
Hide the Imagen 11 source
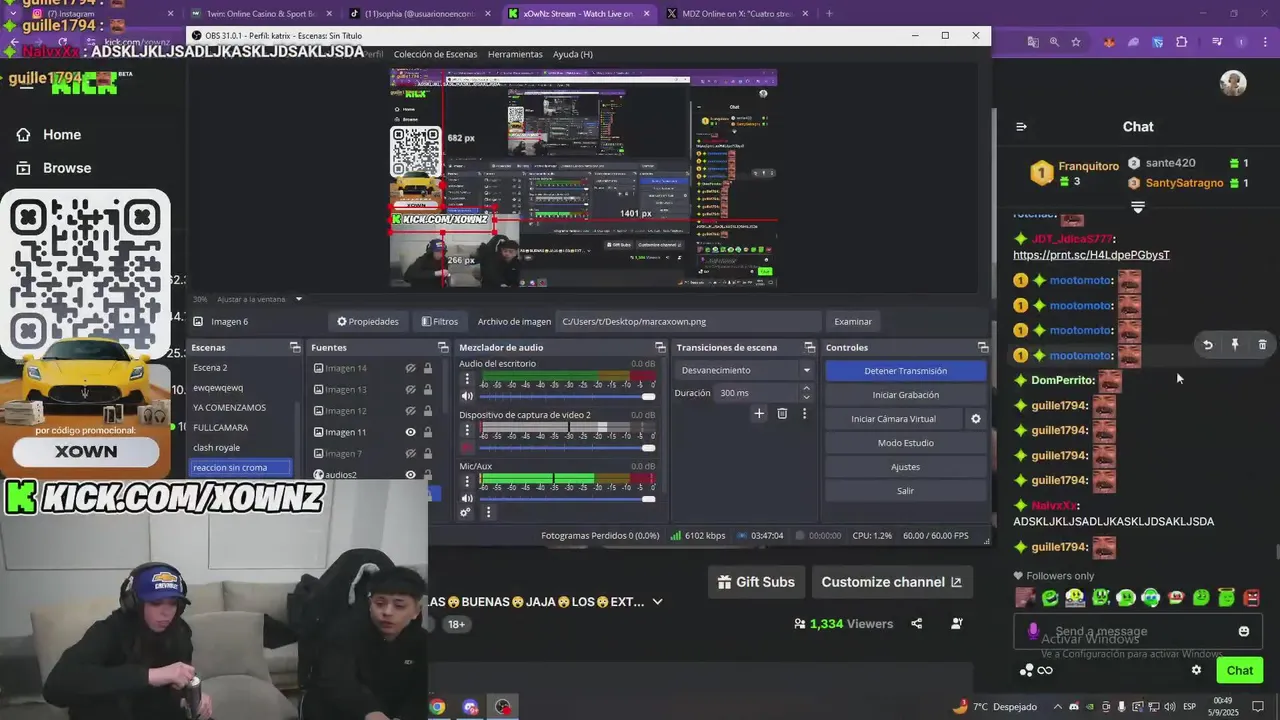(410, 432)
